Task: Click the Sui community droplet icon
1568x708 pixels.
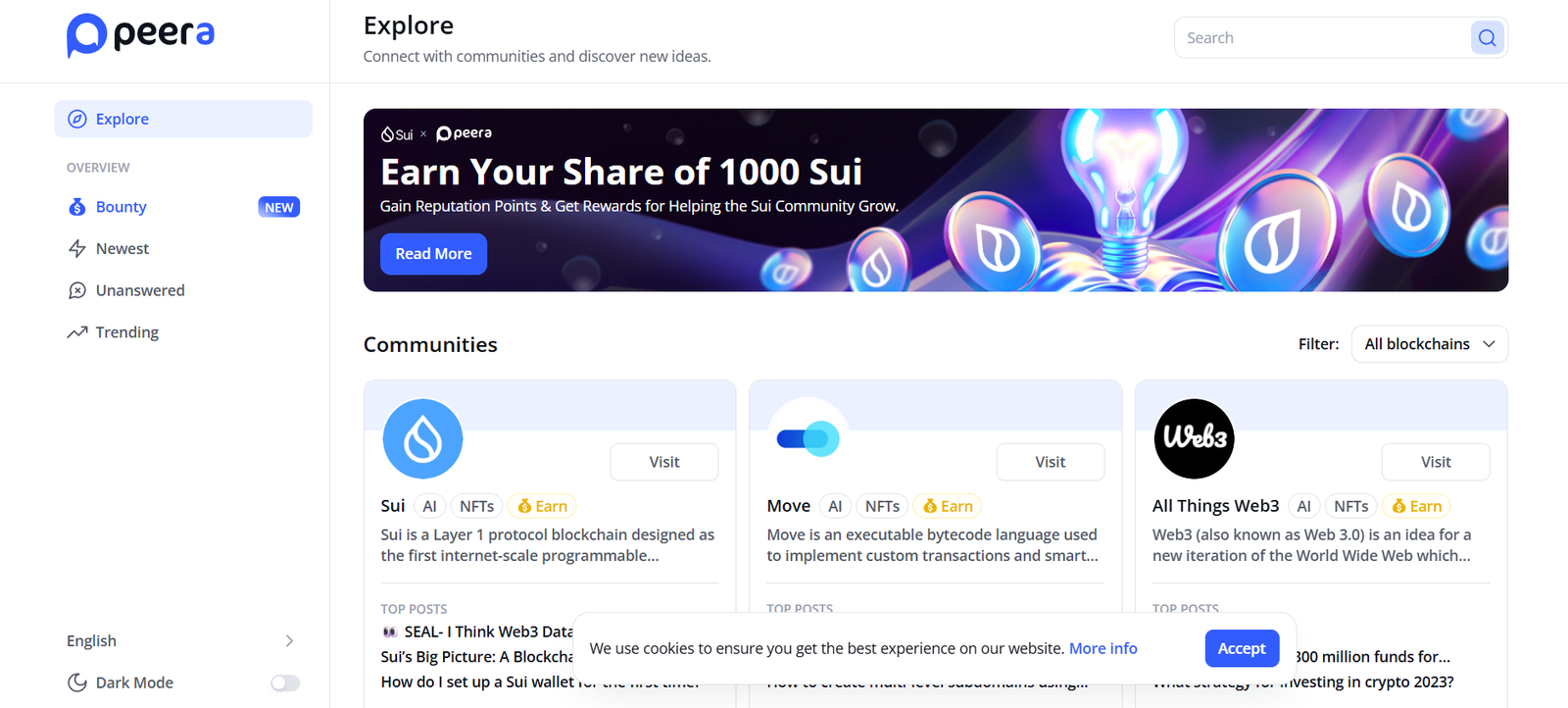Action: [x=422, y=438]
